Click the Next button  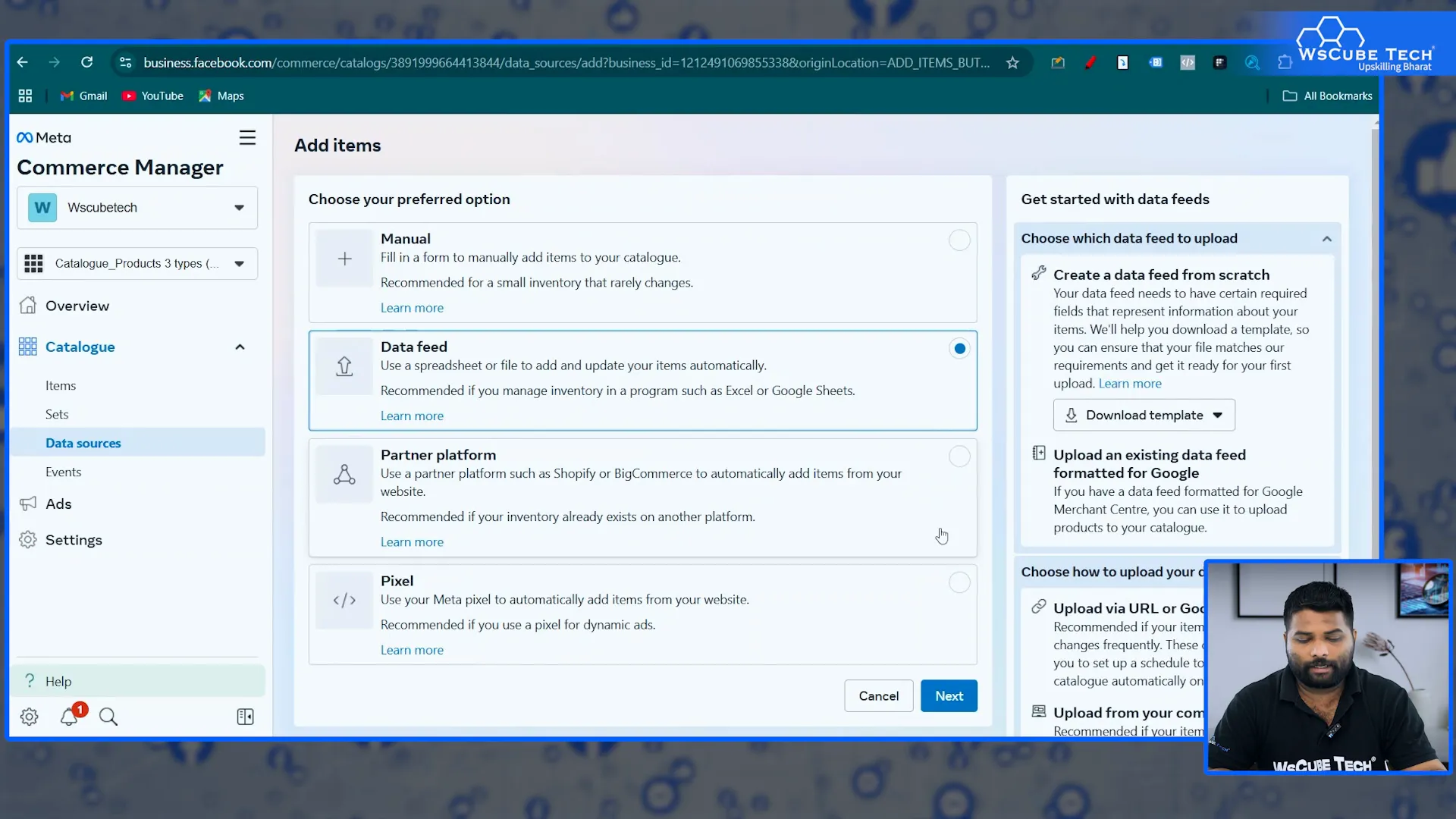[949, 696]
